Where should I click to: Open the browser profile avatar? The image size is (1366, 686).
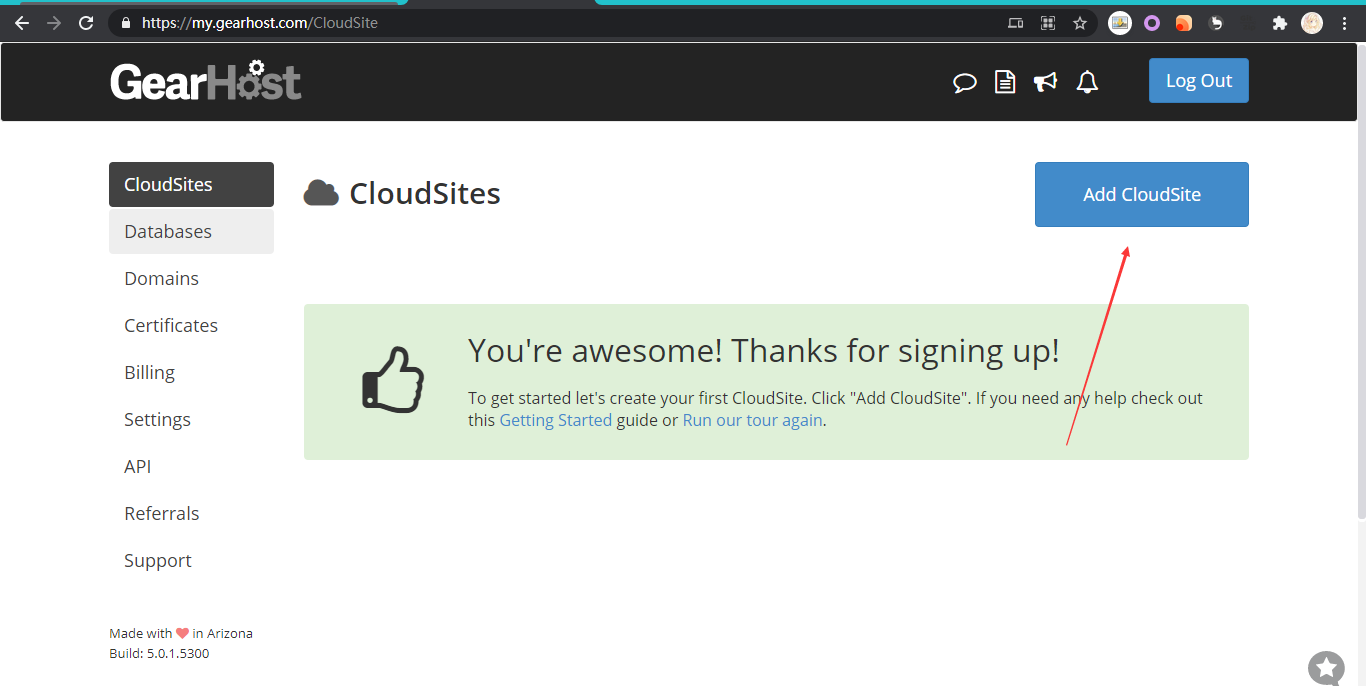tap(1312, 23)
